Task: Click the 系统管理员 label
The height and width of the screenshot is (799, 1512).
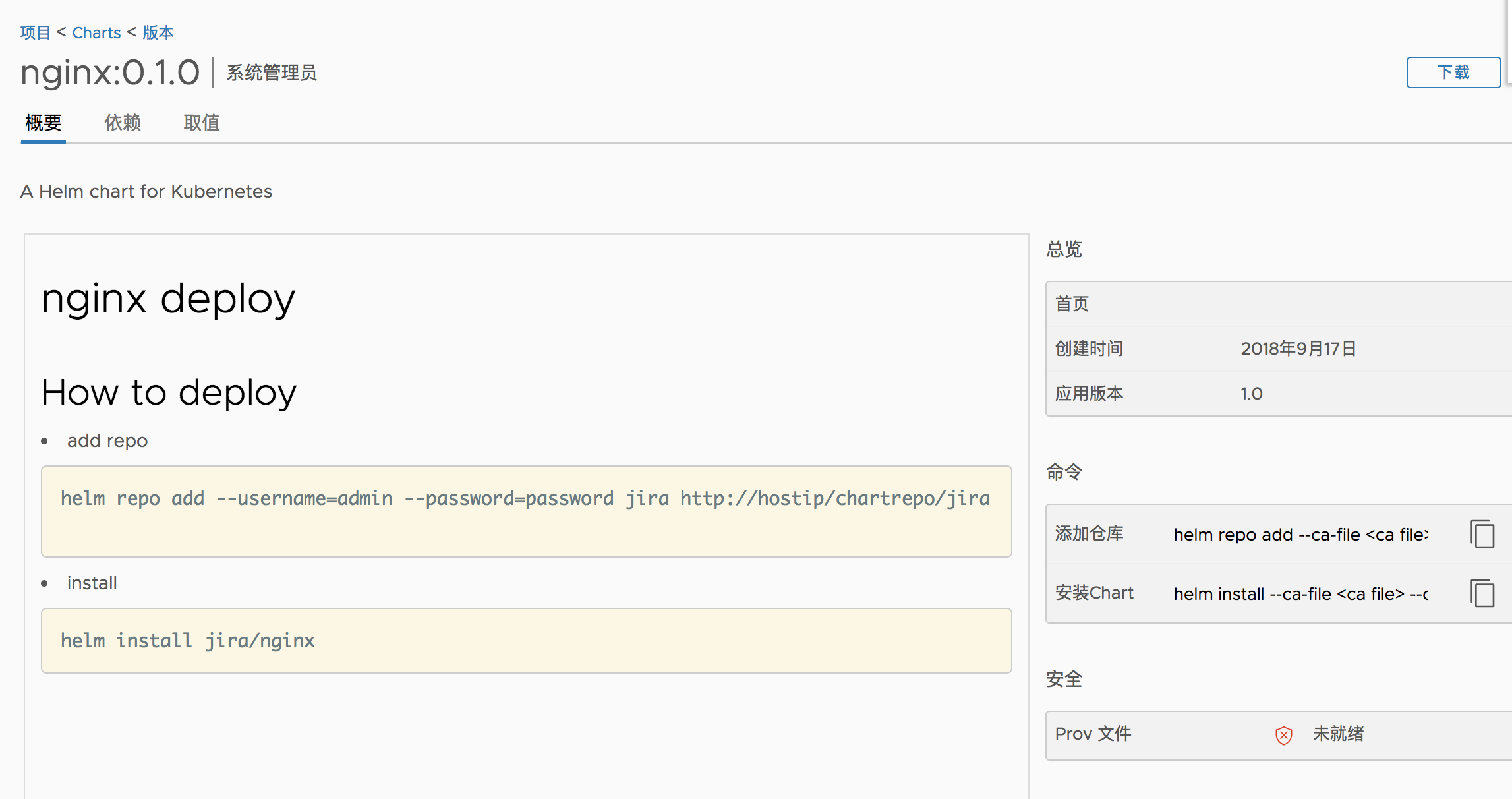Action: (272, 73)
